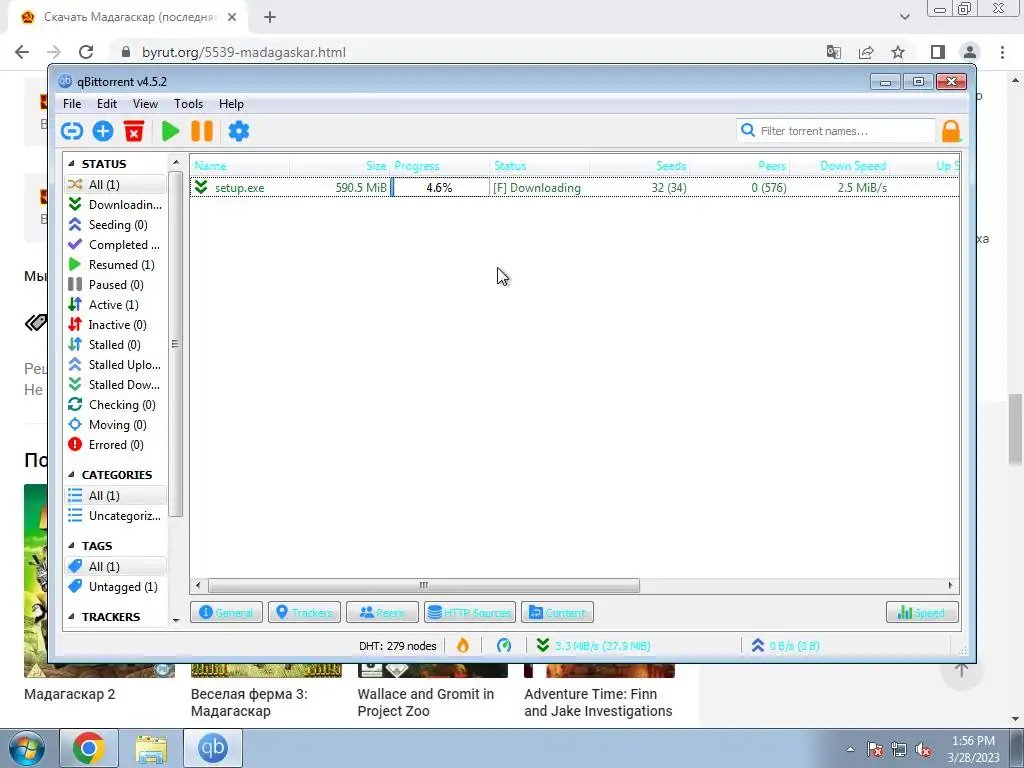
Task: Click the flame connection status icon
Action: (x=462, y=646)
